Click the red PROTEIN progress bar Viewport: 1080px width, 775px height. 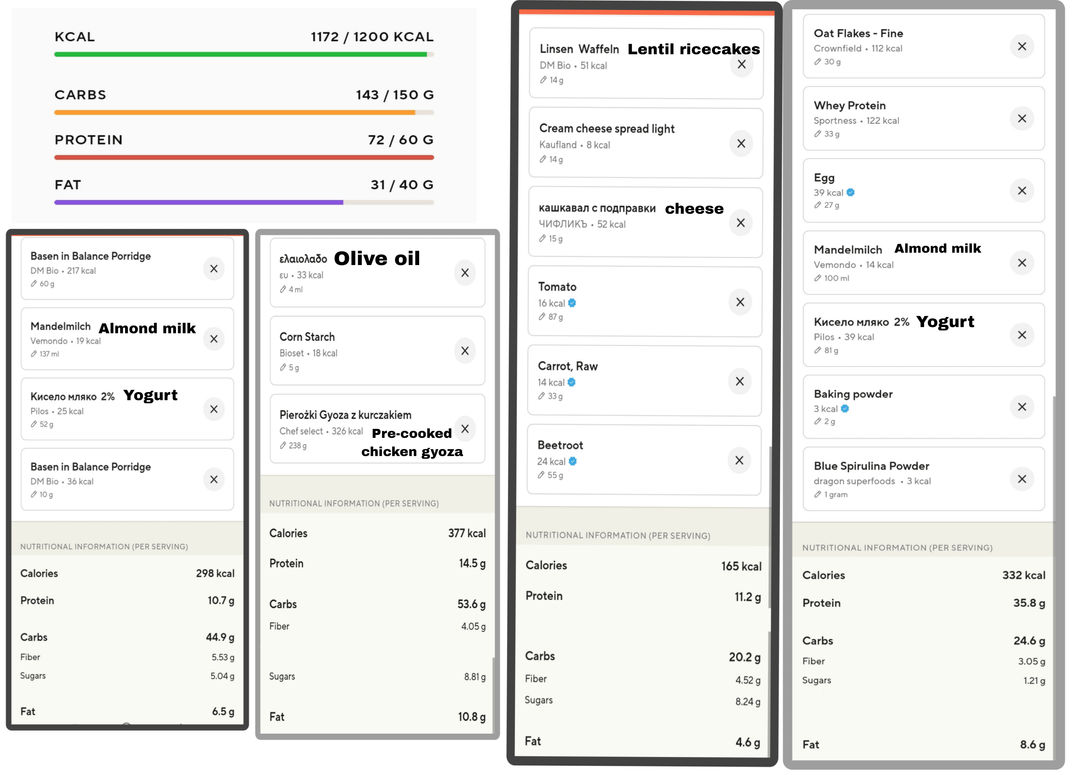pyautogui.click(x=243, y=157)
